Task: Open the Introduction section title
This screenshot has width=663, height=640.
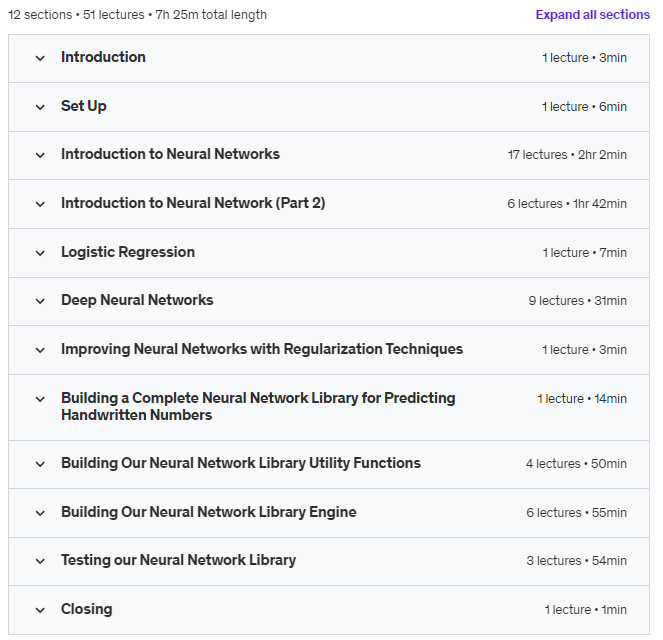Action: [103, 57]
